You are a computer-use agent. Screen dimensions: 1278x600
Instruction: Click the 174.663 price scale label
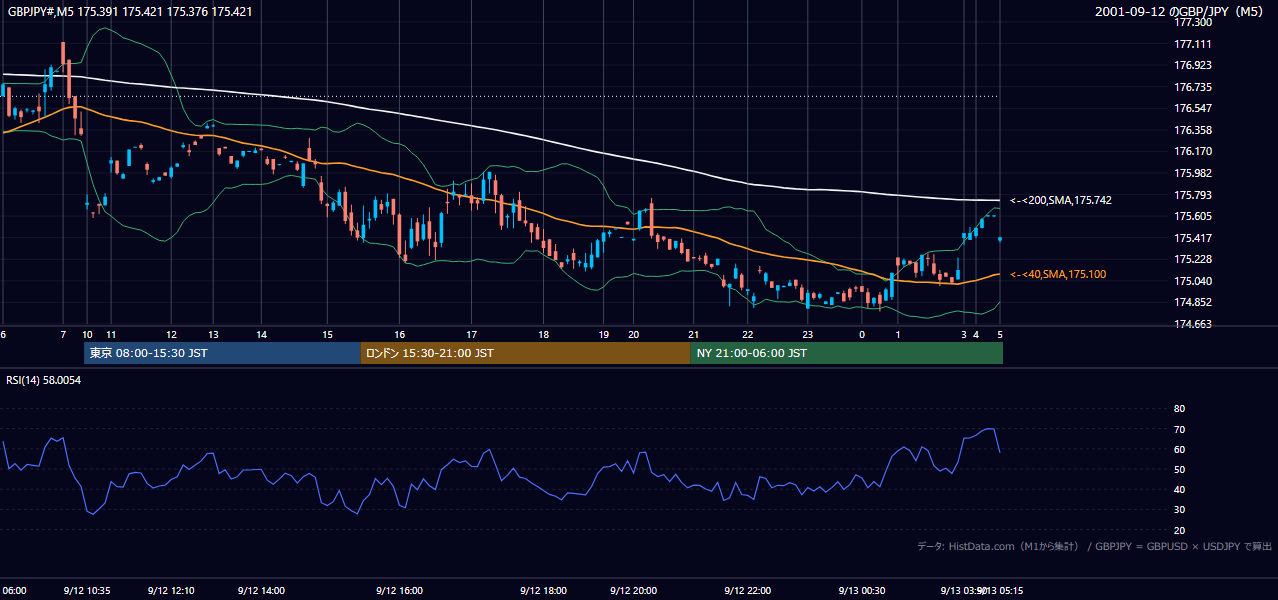(x=1192, y=324)
